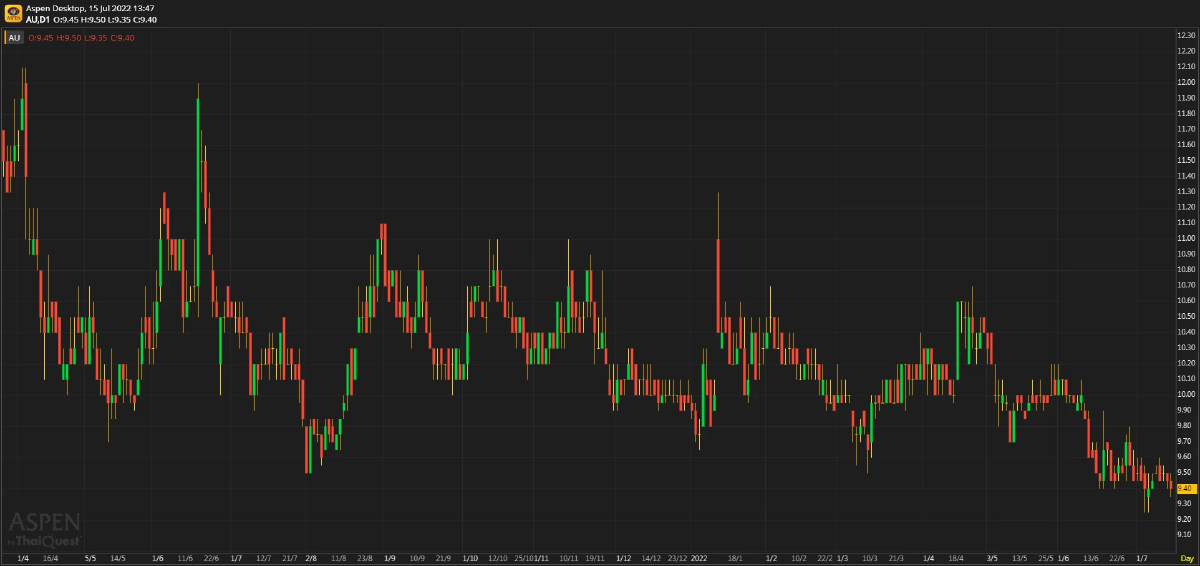1200x566 pixels.
Task: Click the '1/12' date axis label
Action: point(624,557)
